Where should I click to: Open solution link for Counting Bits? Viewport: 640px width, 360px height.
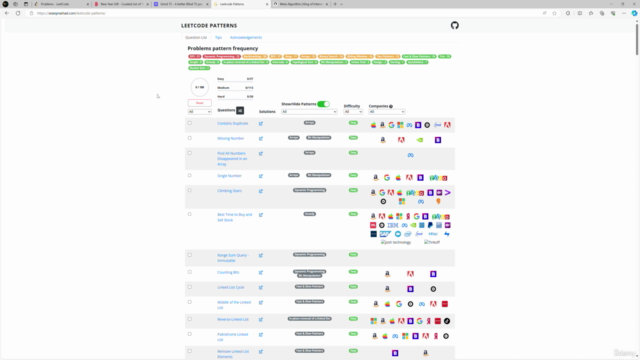(x=261, y=272)
